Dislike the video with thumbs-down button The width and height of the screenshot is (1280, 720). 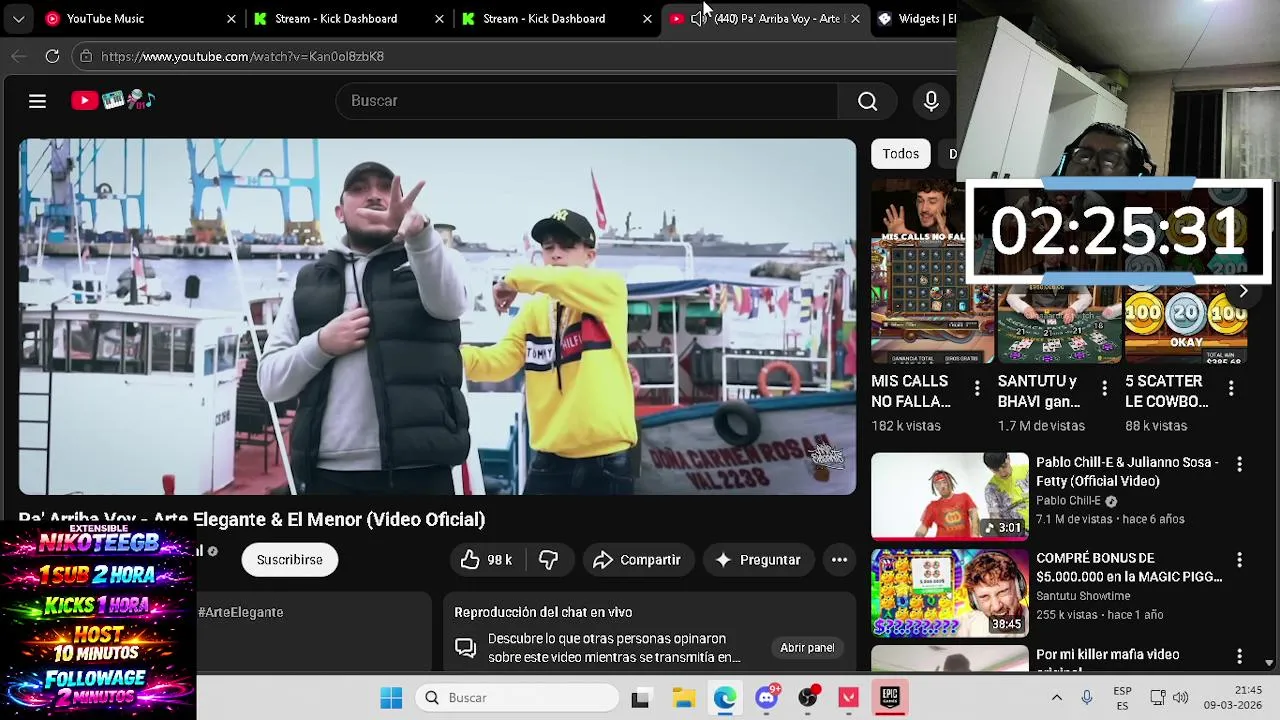click(x=549, y=560)
